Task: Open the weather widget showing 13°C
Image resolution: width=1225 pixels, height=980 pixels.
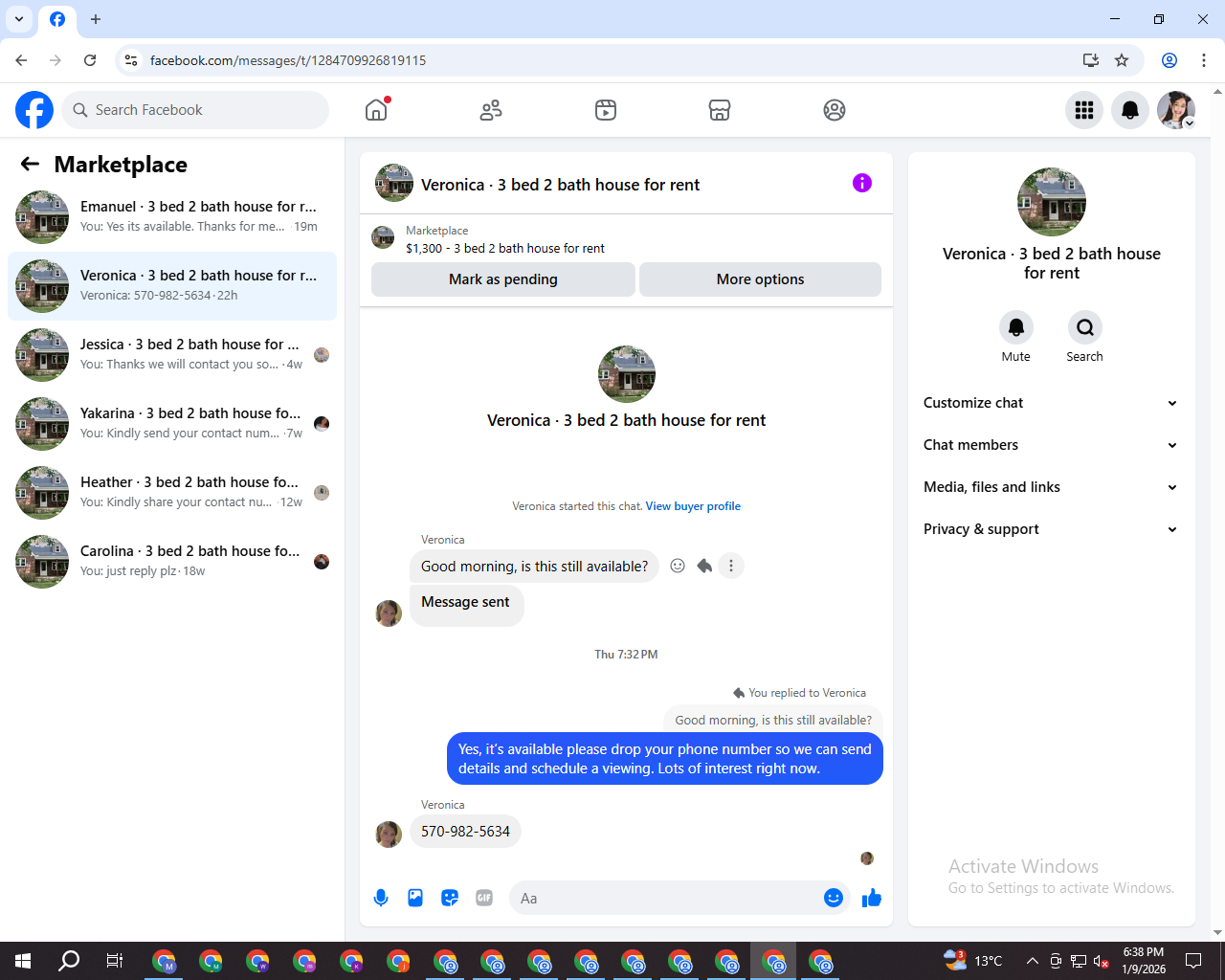Action: coord(973,961)
